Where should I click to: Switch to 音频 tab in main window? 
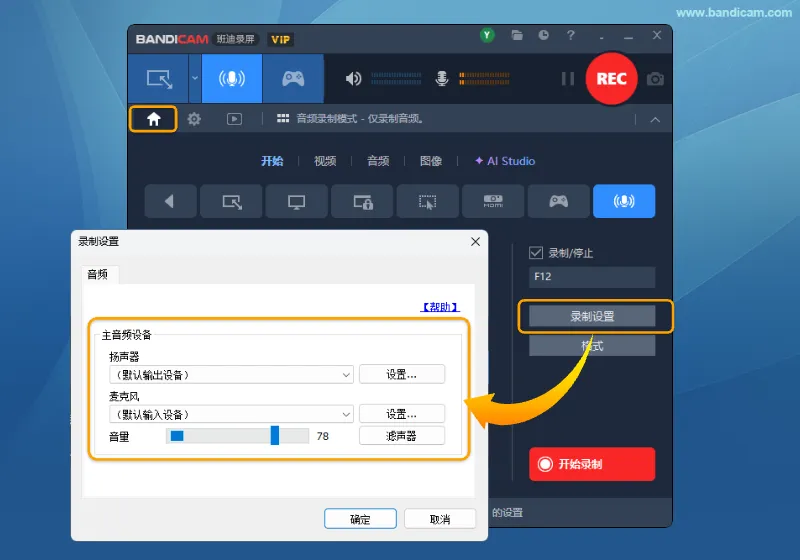pos(378,161)
